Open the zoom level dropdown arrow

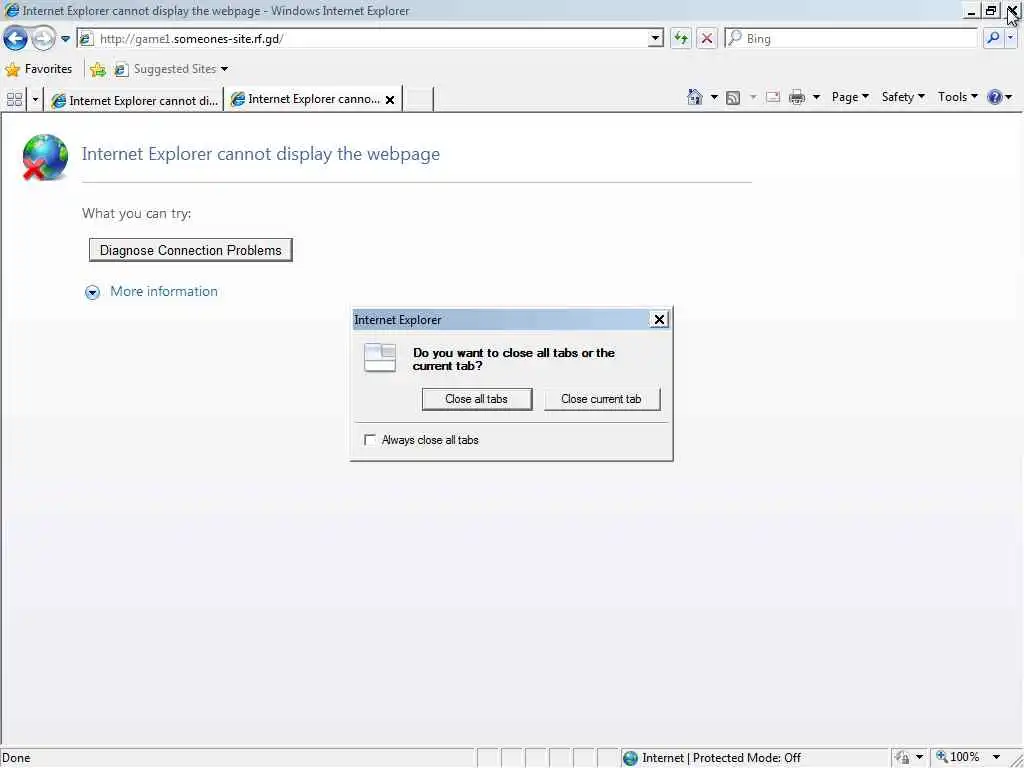click(996, 758)
